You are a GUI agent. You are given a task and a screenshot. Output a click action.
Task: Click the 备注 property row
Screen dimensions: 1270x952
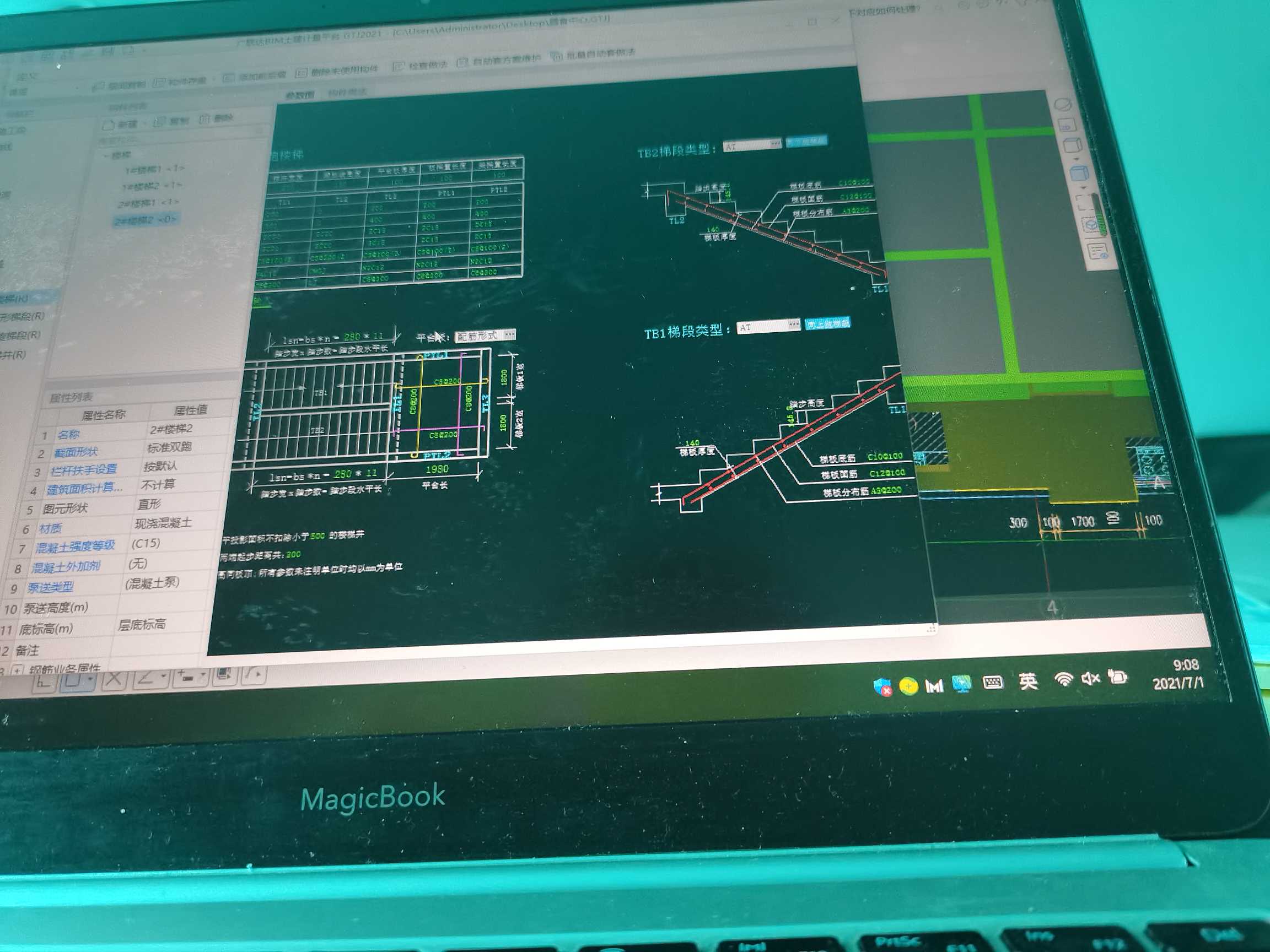[102, 649]
